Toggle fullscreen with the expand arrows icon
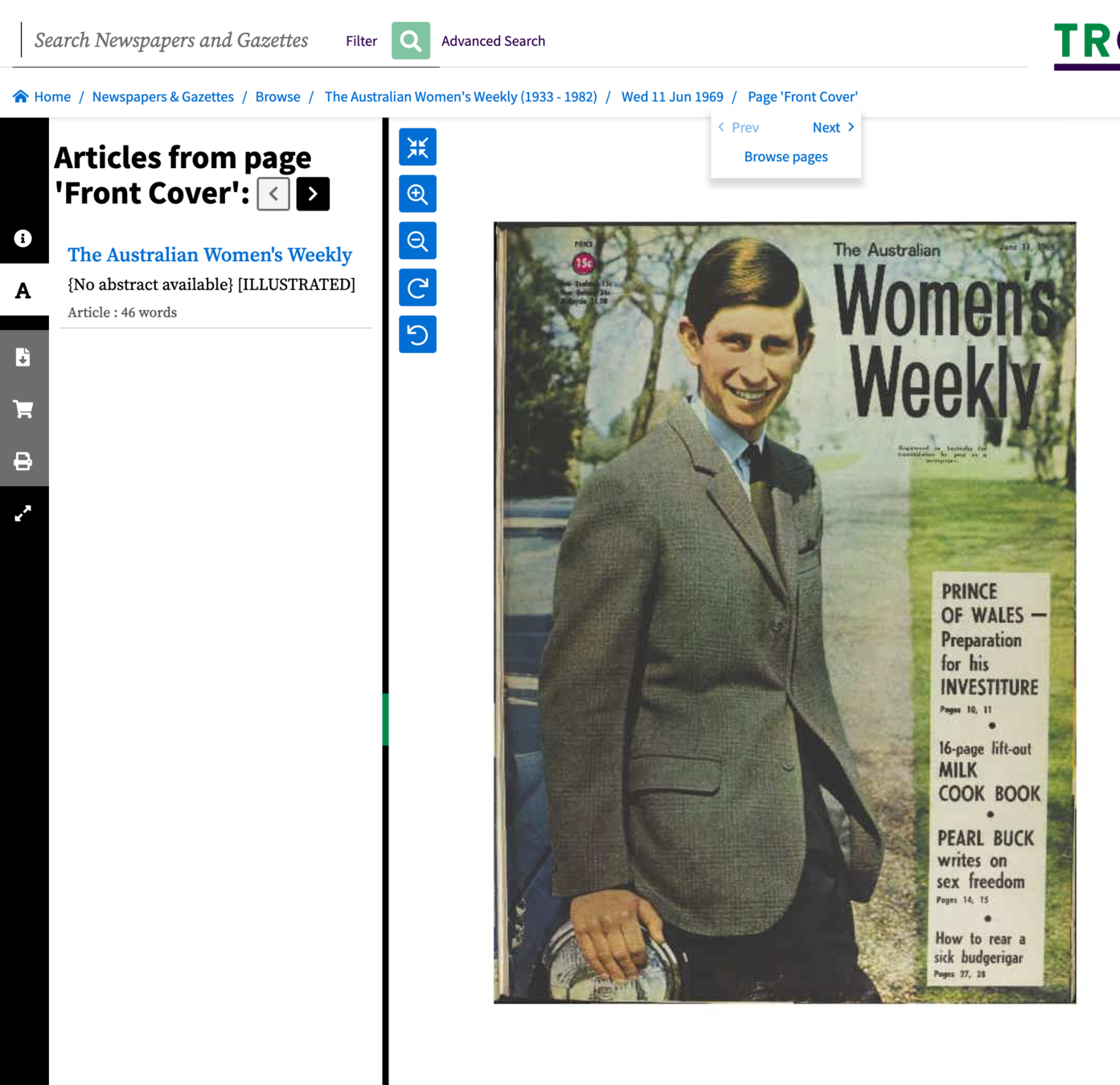1120x1085 pixels. (x=23, y=513)
